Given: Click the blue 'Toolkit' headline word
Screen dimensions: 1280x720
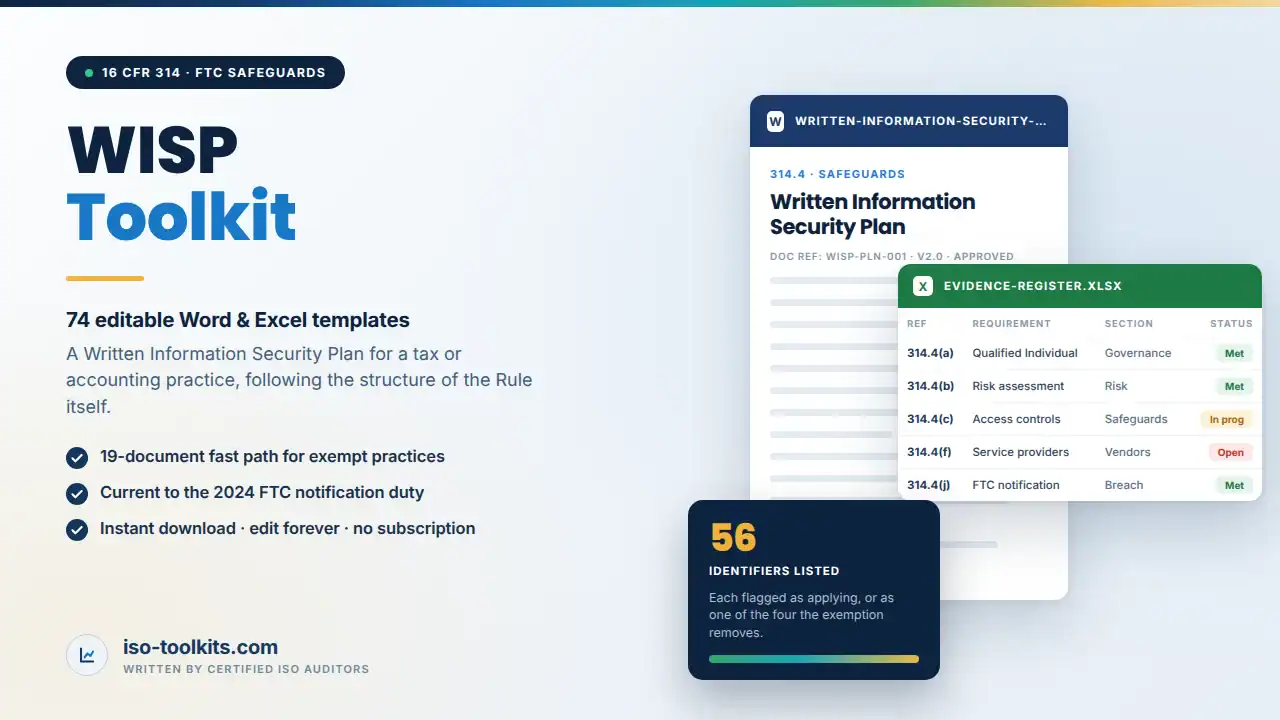Looking at the screenshot, I should point(181,215).
